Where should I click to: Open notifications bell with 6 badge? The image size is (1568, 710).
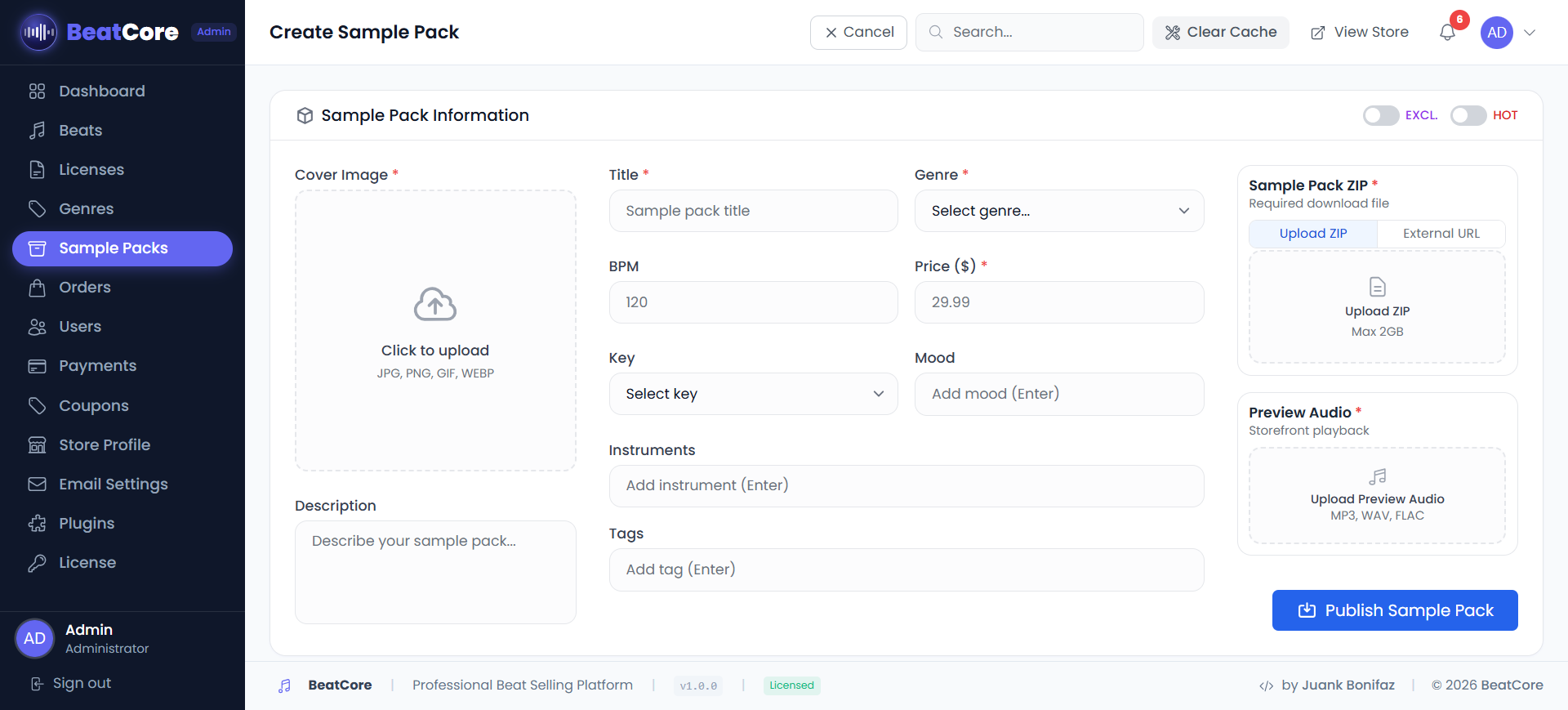click(x=1447, y=32)
